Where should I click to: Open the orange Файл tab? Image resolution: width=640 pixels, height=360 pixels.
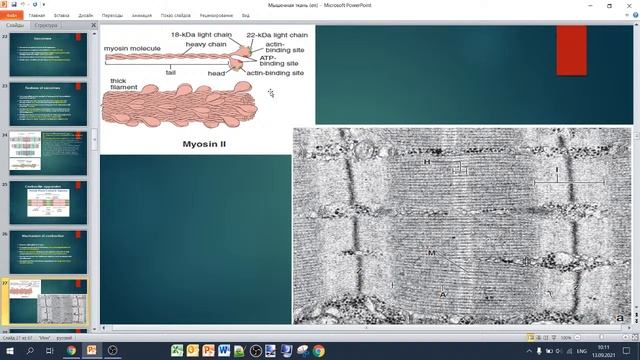[x=11, y=15]
